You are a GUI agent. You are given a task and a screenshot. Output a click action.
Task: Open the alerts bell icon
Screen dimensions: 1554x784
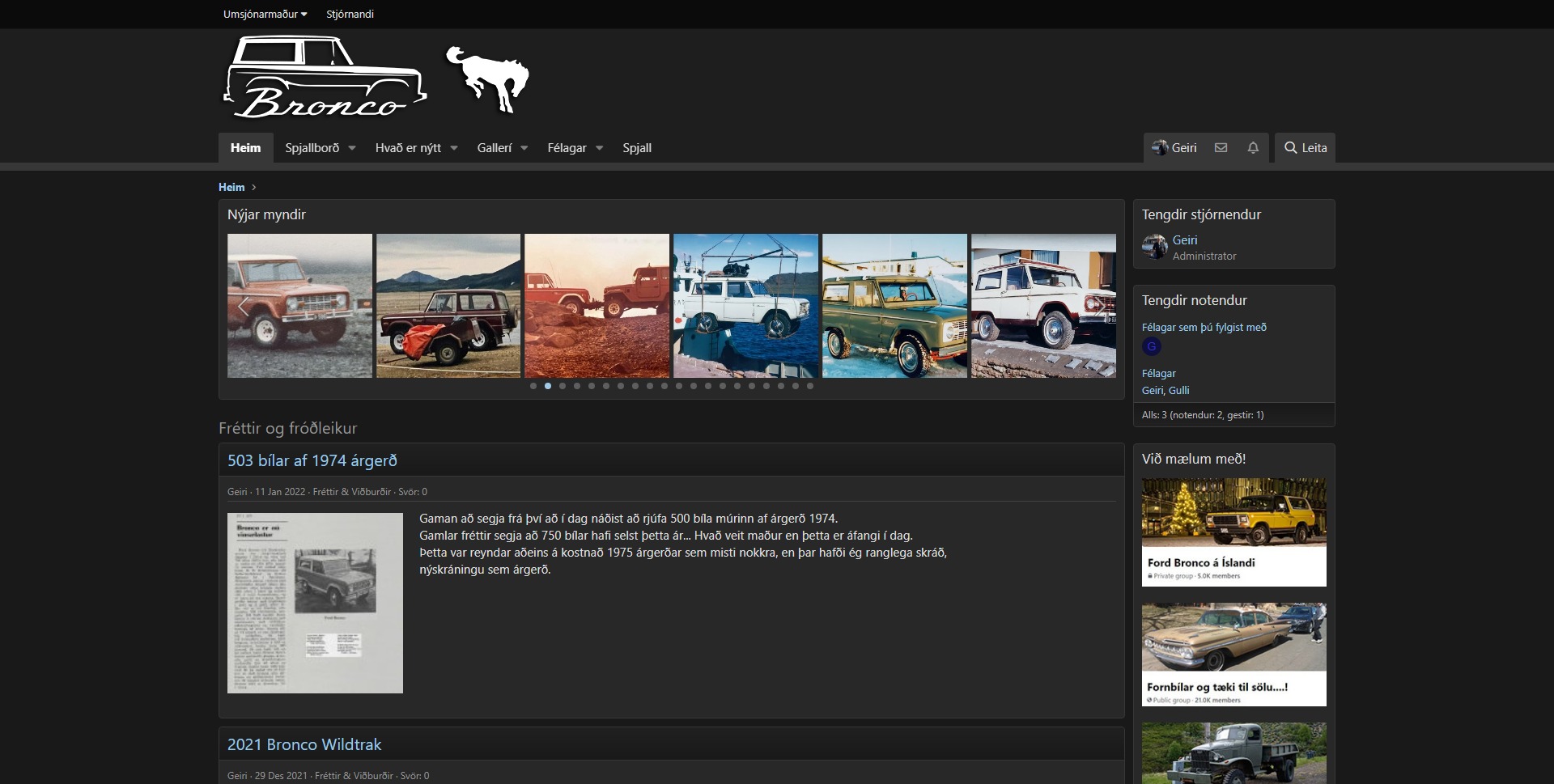pyautogui.click(x=1253, y=148)
